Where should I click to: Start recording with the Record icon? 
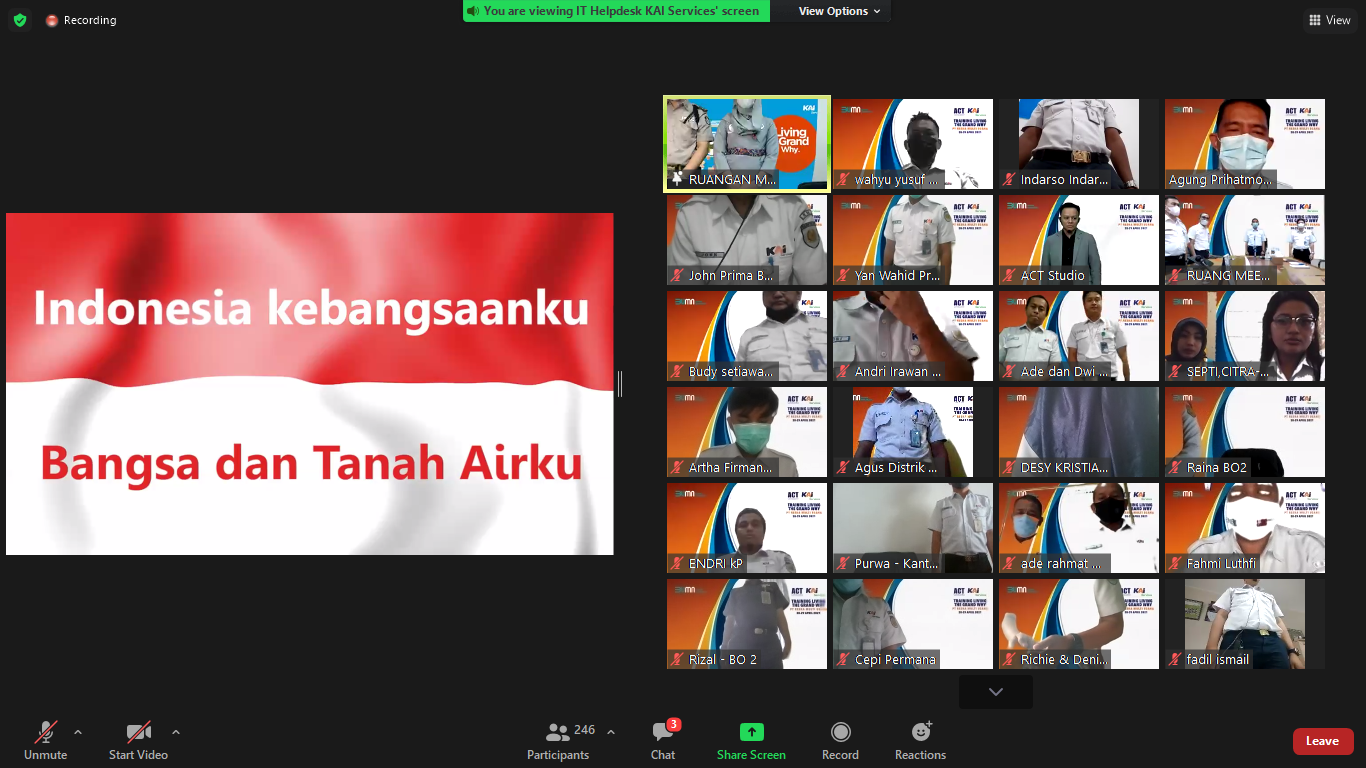[840, 732]
